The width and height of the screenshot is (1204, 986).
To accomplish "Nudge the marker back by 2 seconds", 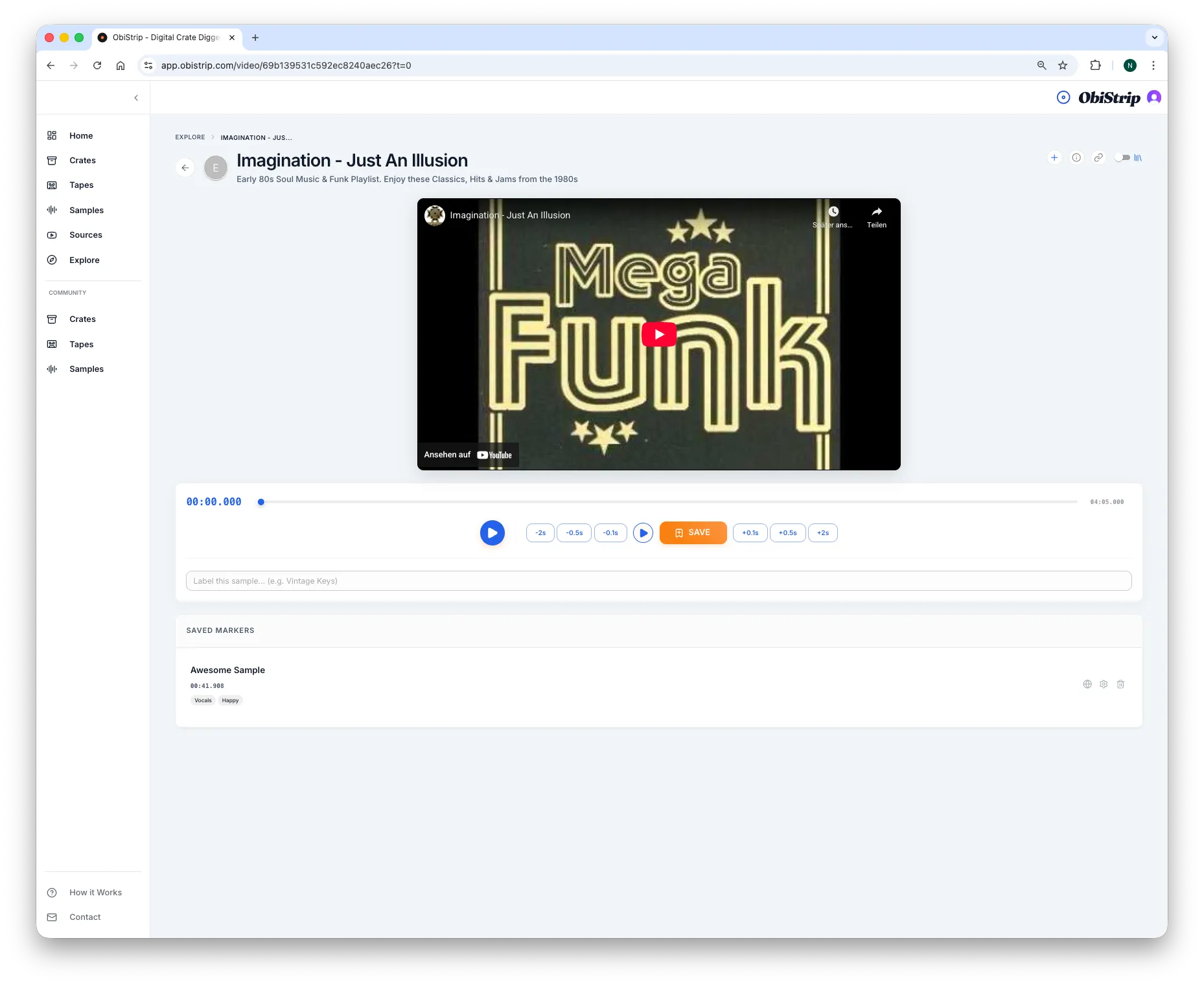I will 540,533.
